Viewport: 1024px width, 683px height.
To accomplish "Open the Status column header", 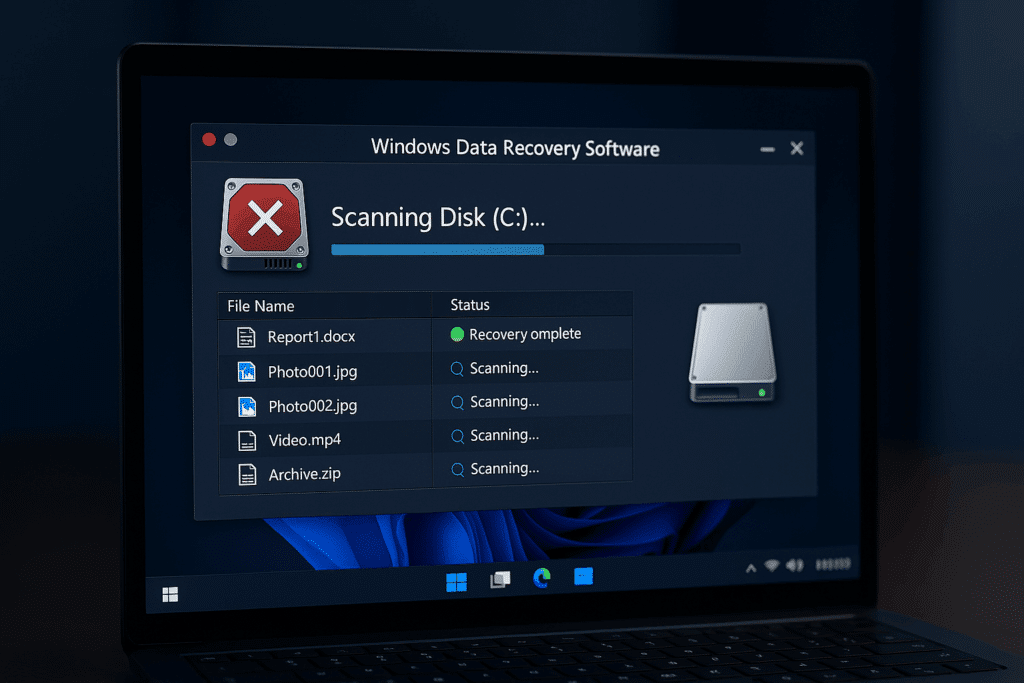I will pyautogui.click(x=470, y=304).
